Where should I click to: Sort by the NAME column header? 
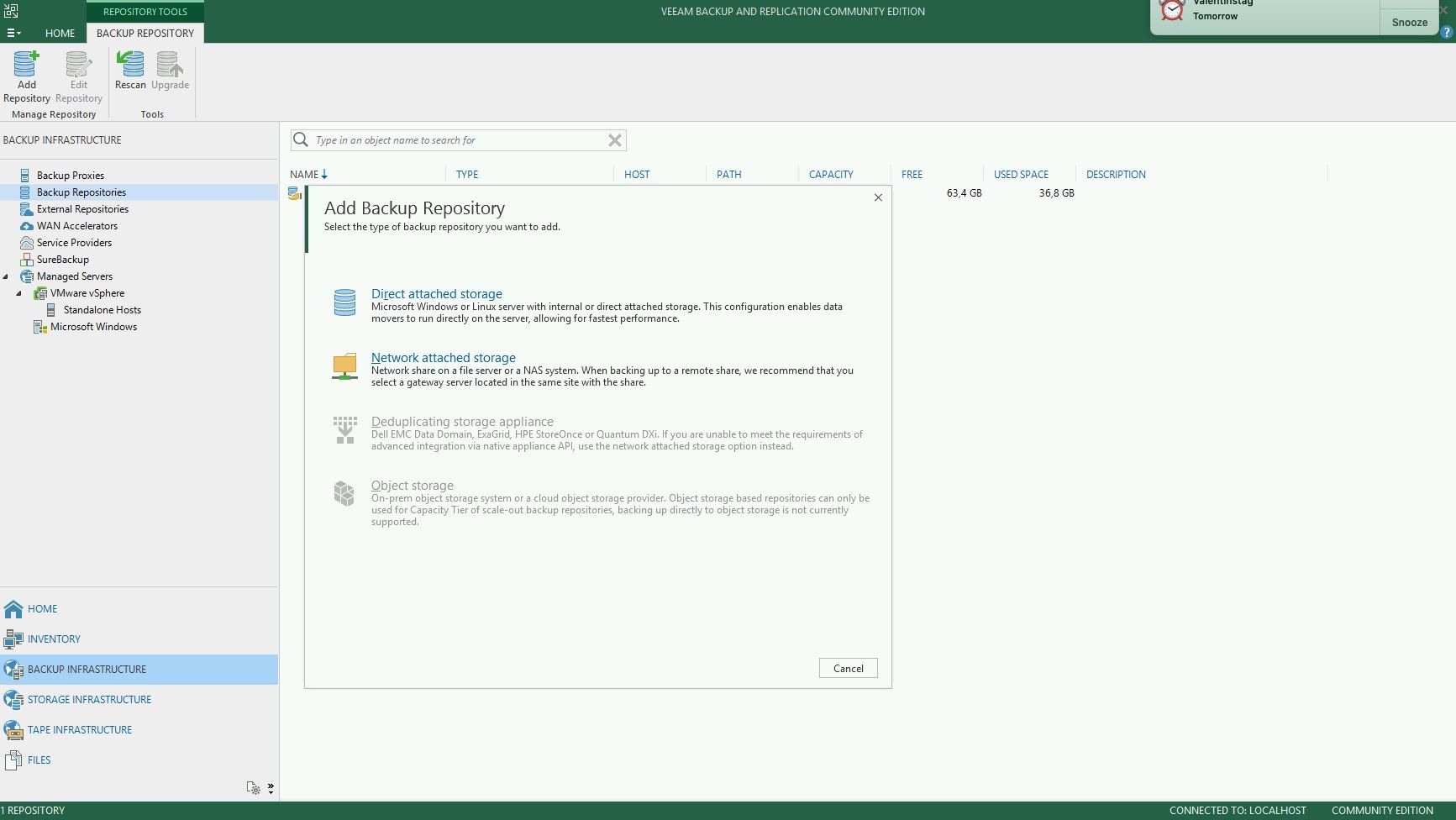coord(309,174)
